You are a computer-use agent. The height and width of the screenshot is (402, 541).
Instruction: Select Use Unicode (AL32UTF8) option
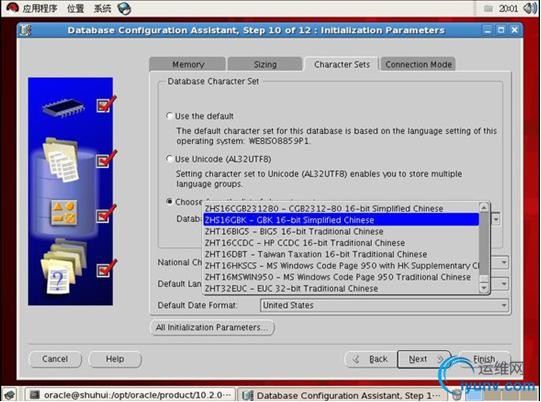169,159
